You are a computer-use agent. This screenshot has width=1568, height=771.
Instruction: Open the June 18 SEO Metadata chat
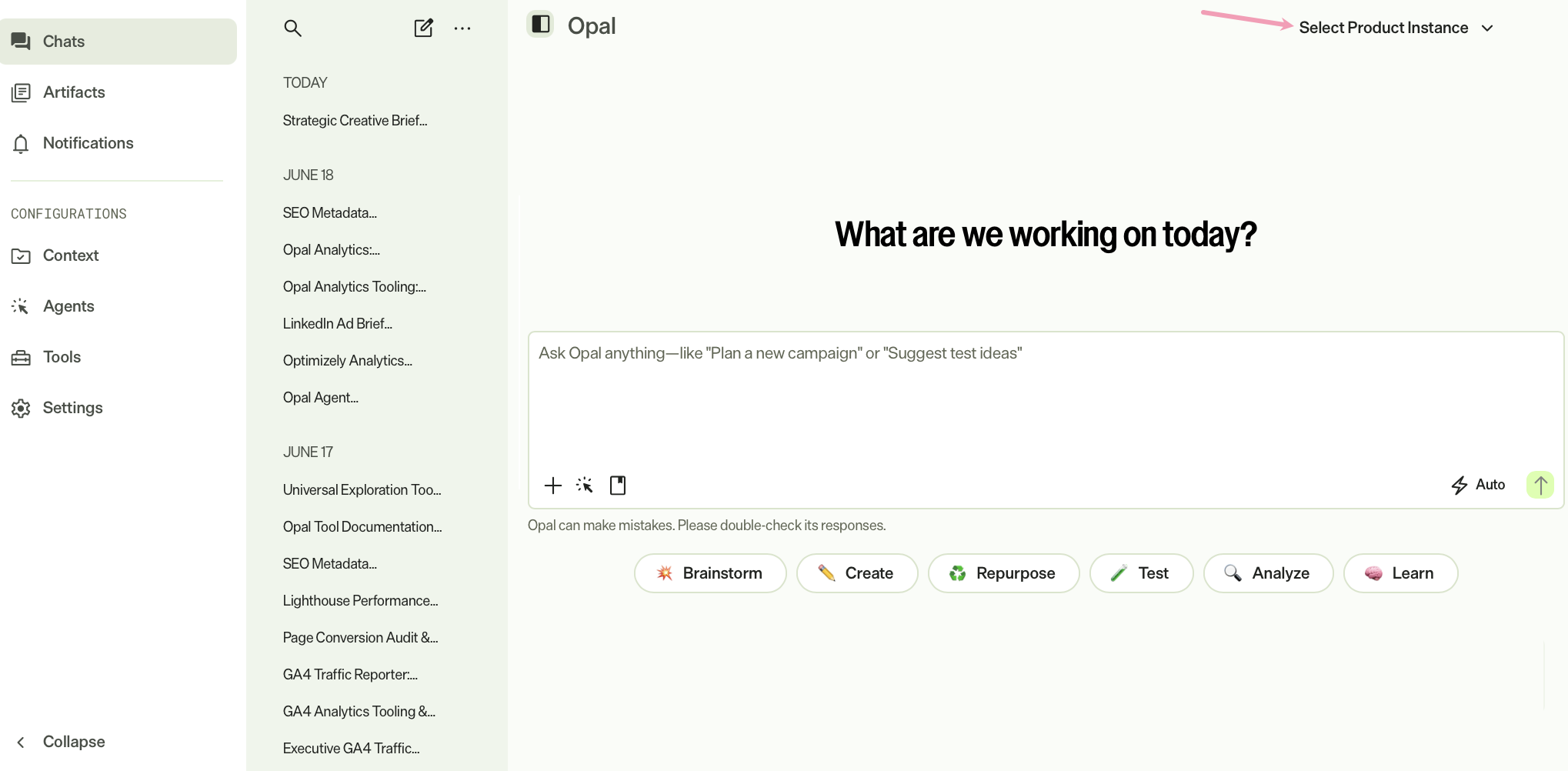click(x=330, y=213)
